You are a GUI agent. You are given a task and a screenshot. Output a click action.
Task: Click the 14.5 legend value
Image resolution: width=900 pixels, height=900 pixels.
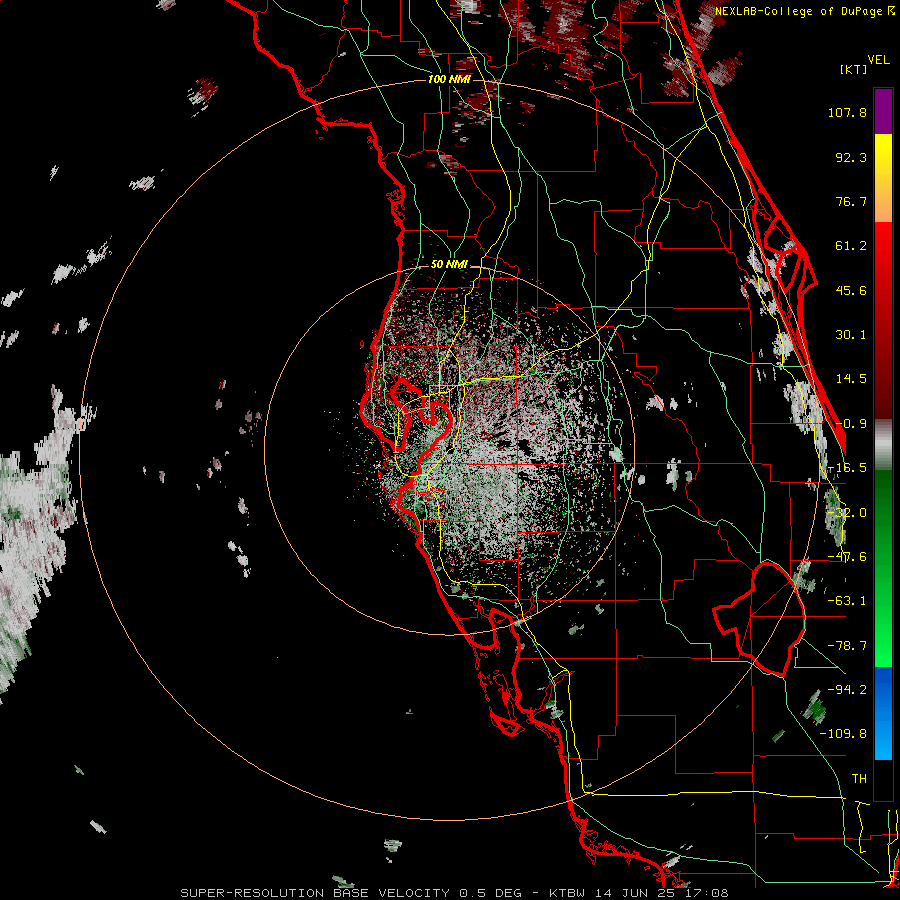pos(851,379)
